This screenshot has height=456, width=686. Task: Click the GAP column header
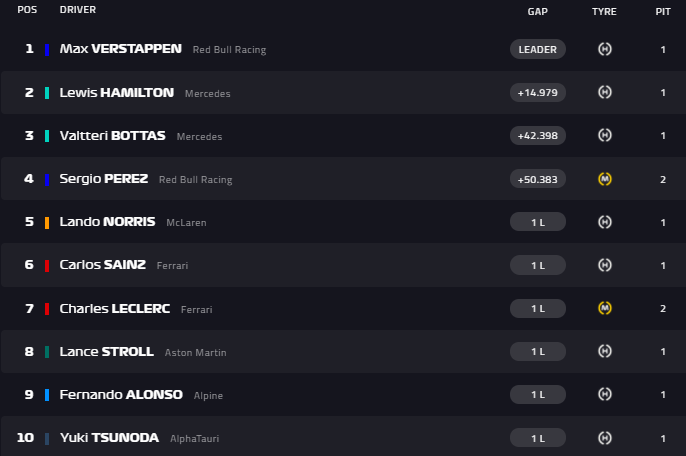point(538,11)
